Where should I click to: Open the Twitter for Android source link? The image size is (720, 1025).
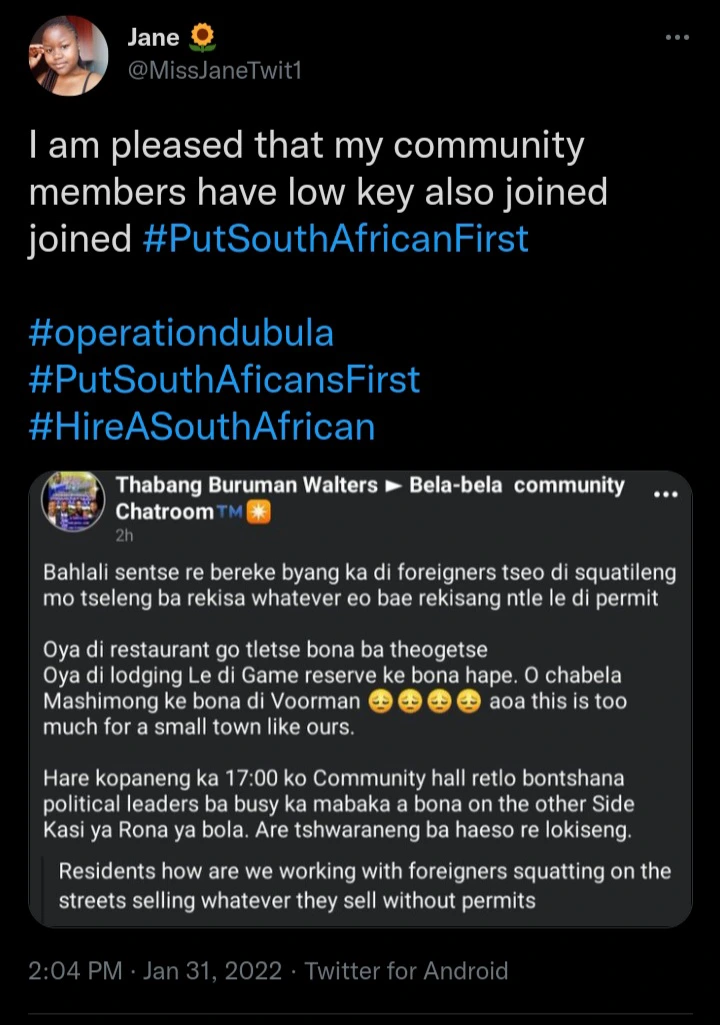coord(406,970)
